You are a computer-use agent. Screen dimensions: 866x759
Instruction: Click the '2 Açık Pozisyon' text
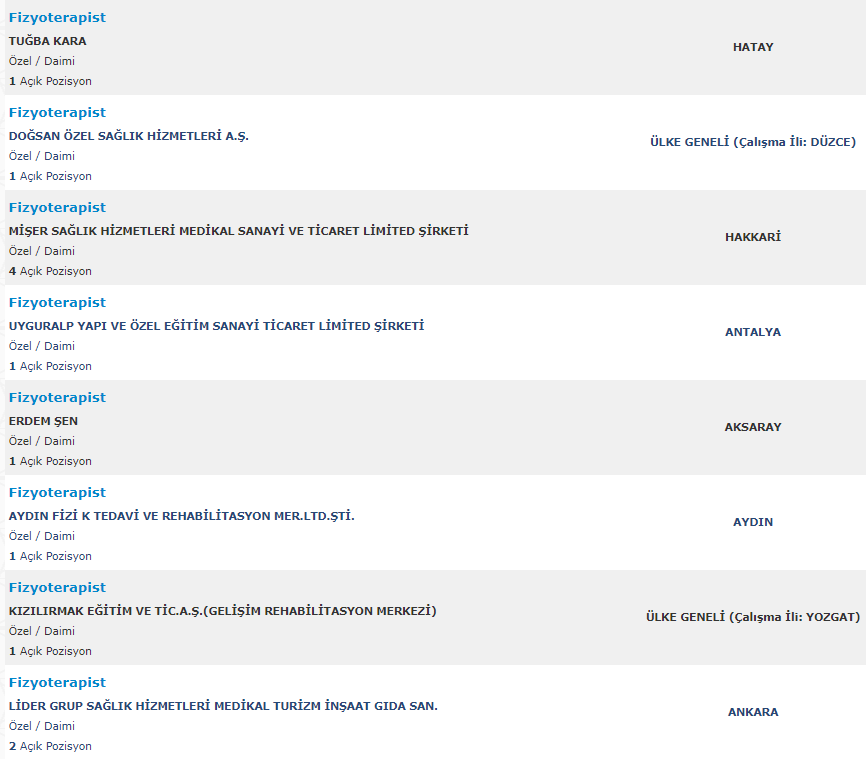50,746
